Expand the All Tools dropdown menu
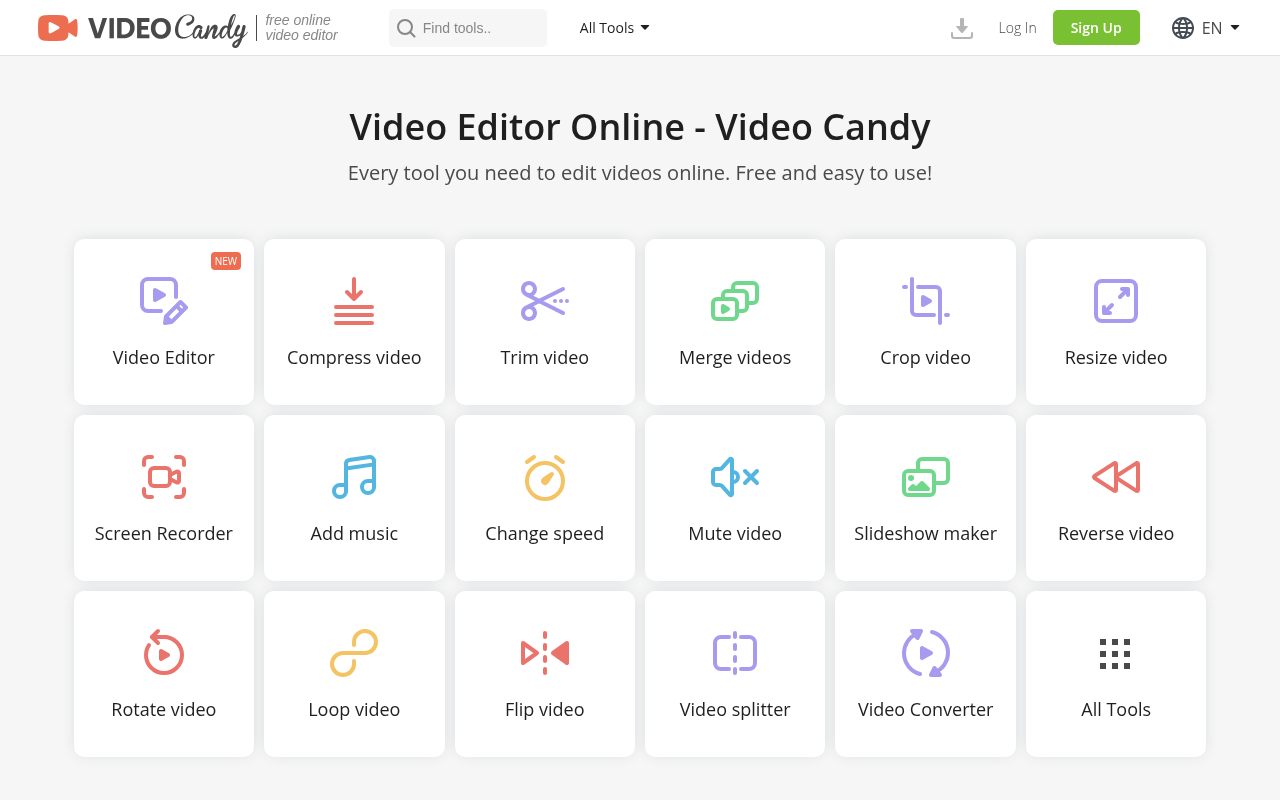Viewport: 1280px width, 800px height. click(613, 27)
